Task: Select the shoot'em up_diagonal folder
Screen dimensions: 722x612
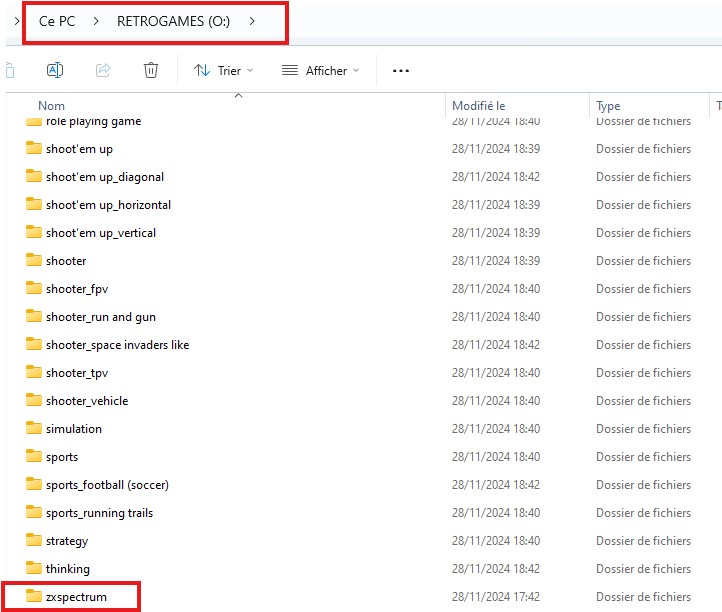Action: coord(104,177)
